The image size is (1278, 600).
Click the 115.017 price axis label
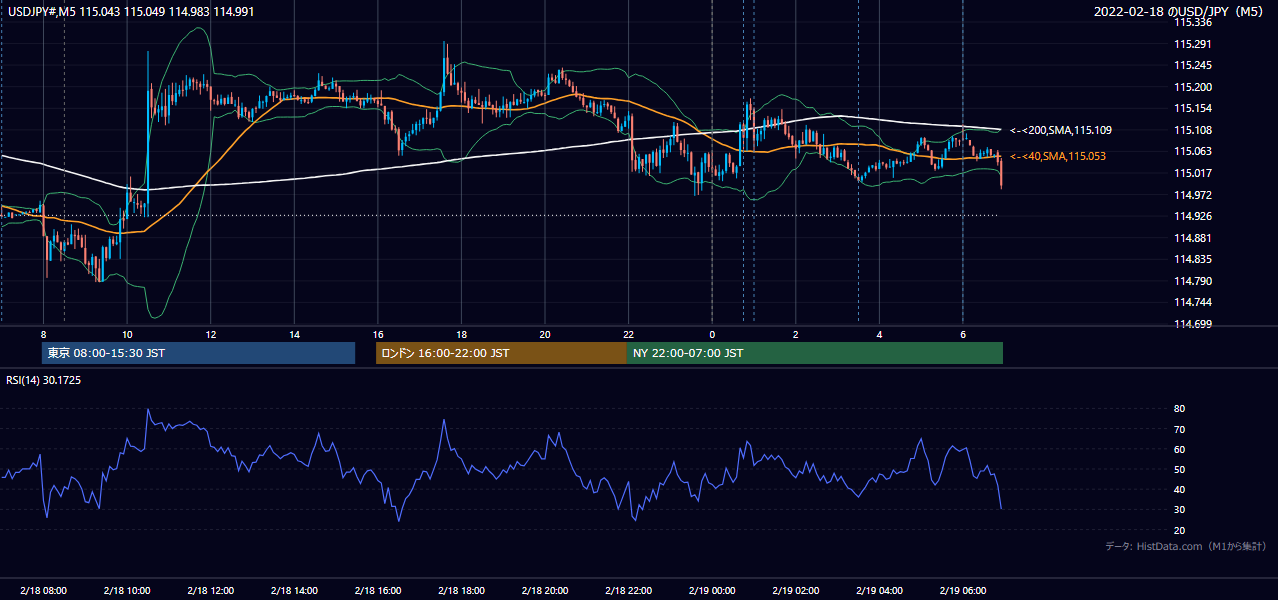[x=1193, y=173]
